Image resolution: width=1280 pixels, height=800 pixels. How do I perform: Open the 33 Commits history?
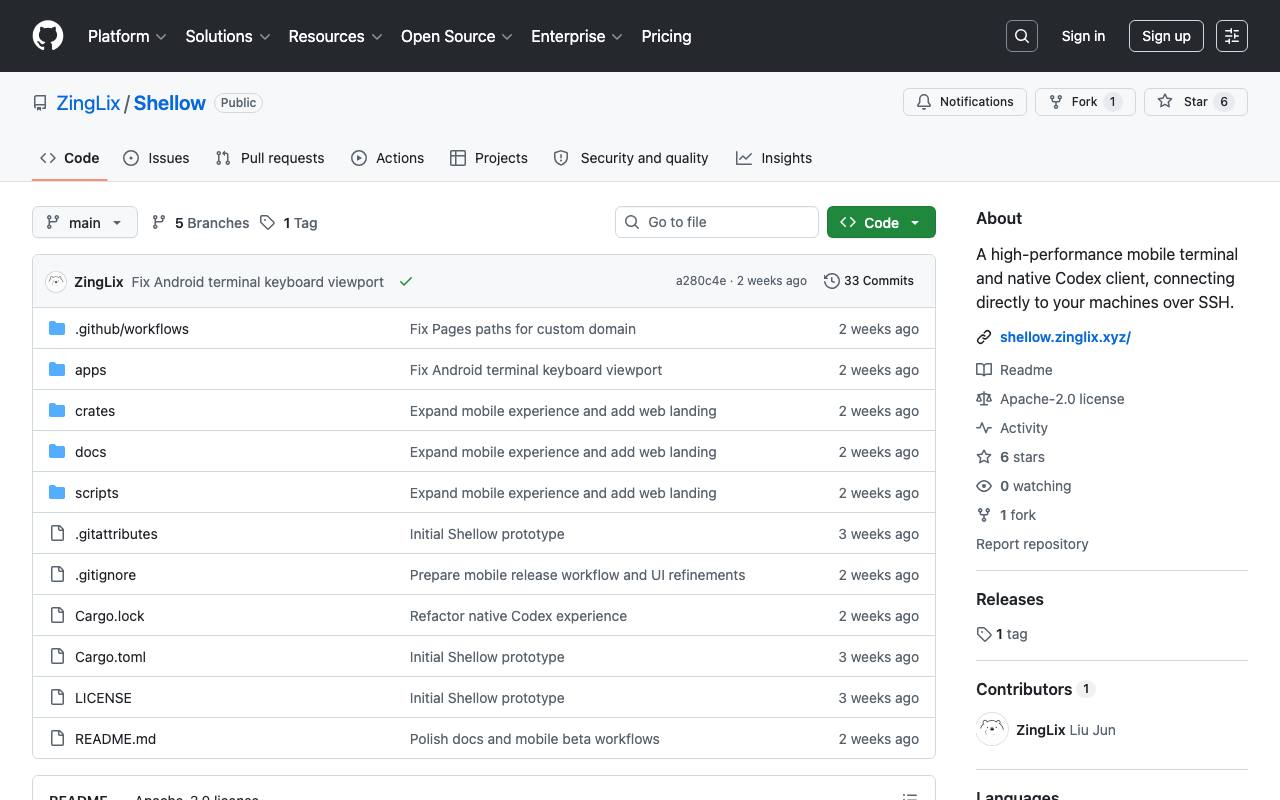pyautogui.click(x=869, y=281)
